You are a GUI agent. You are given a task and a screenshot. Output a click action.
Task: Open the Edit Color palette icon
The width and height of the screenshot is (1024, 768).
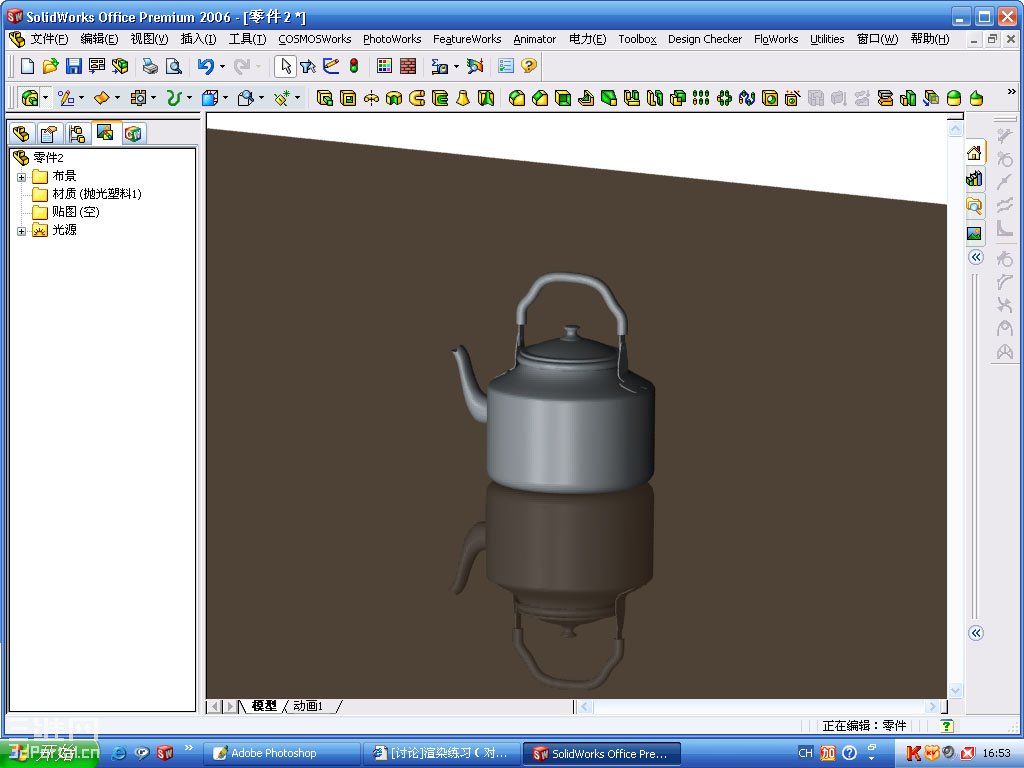point(385,66)
